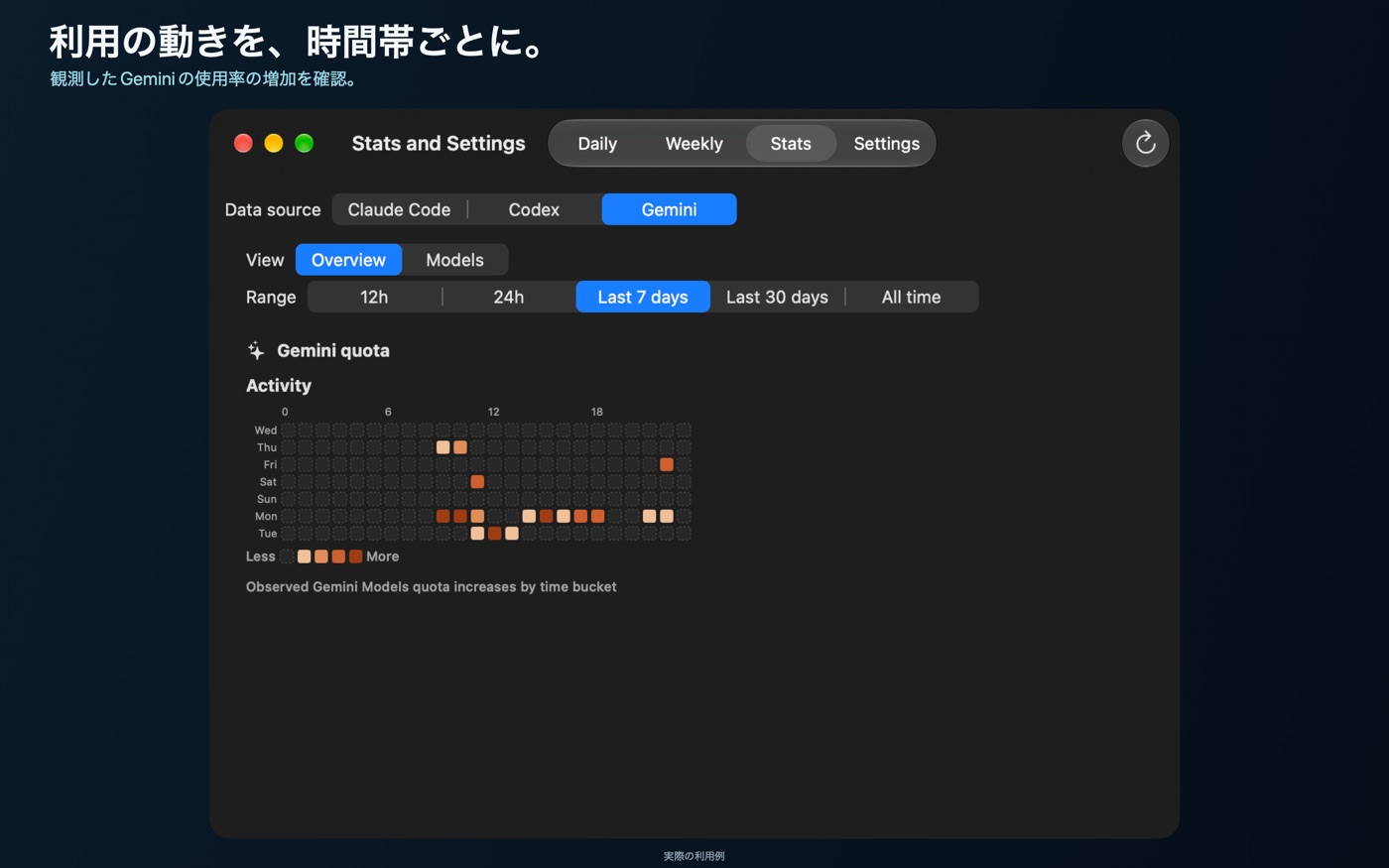
Task: Click the "Observed Gemini Models quota increases" caption
Action: pyautogui.click(x=432, y=587)
